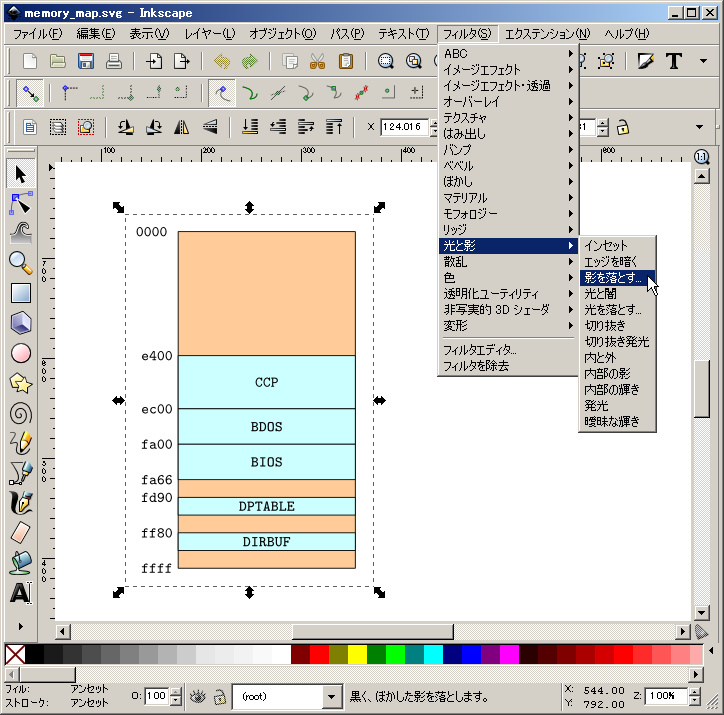Expand the 変形 filter submenu

508,325
